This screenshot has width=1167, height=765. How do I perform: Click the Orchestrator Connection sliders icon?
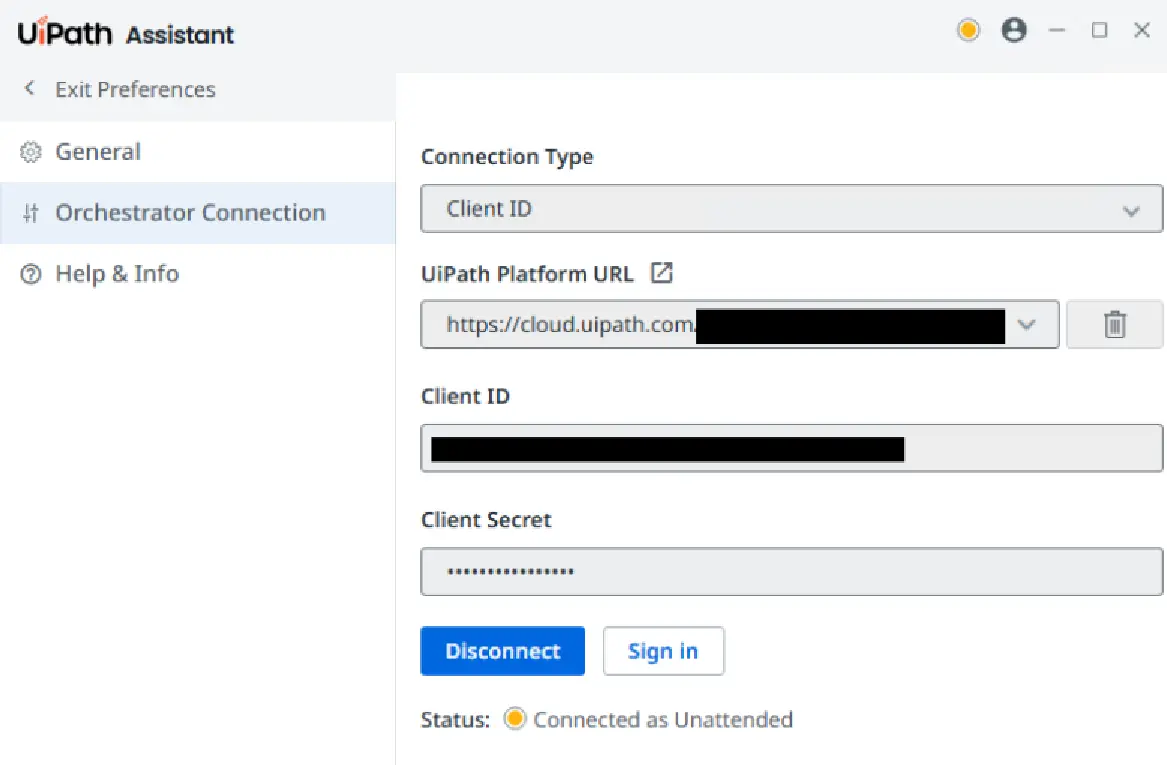coord(31,213)
